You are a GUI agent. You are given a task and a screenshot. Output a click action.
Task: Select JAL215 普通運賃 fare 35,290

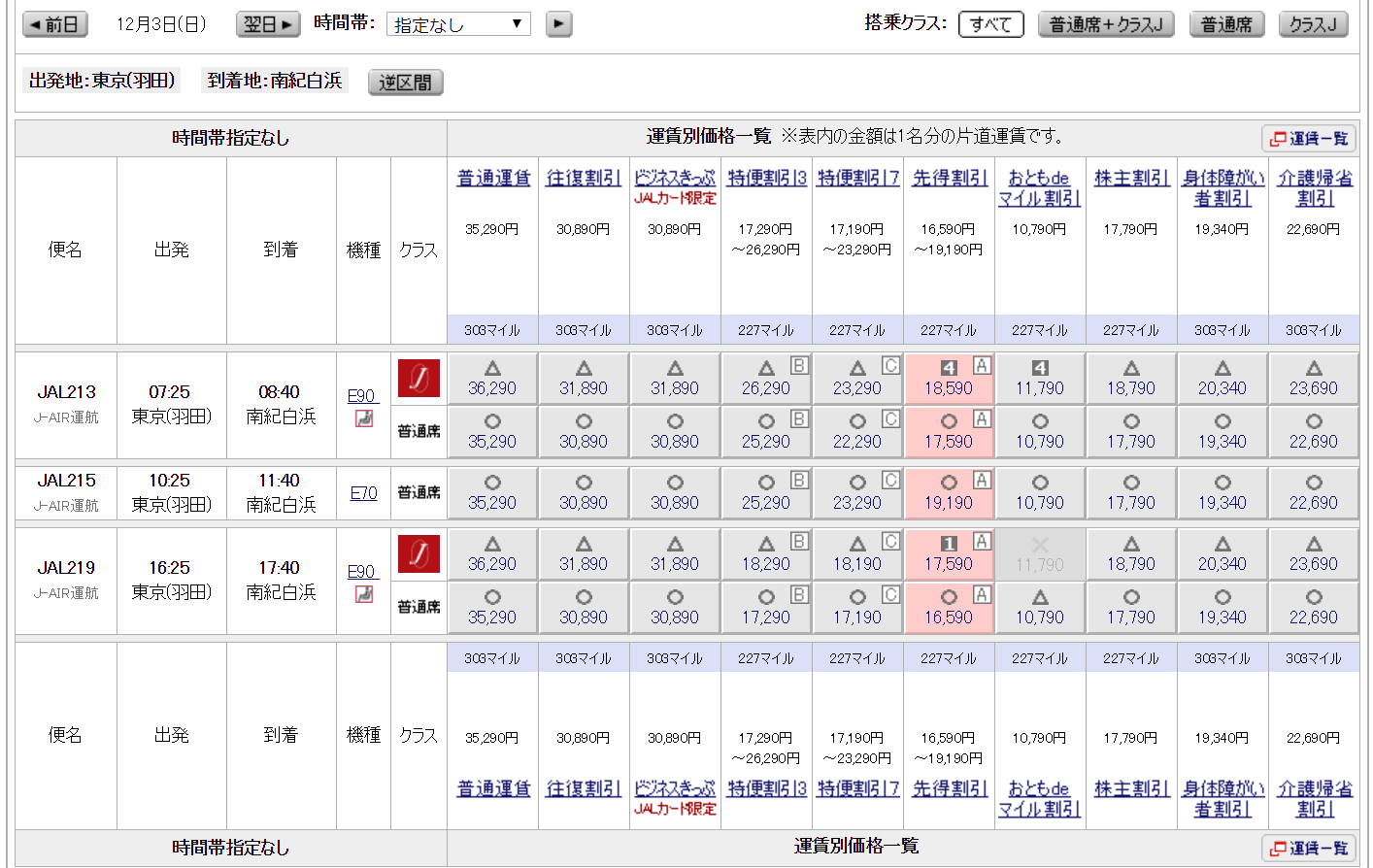pyautogui.click(x=492, y=493)
